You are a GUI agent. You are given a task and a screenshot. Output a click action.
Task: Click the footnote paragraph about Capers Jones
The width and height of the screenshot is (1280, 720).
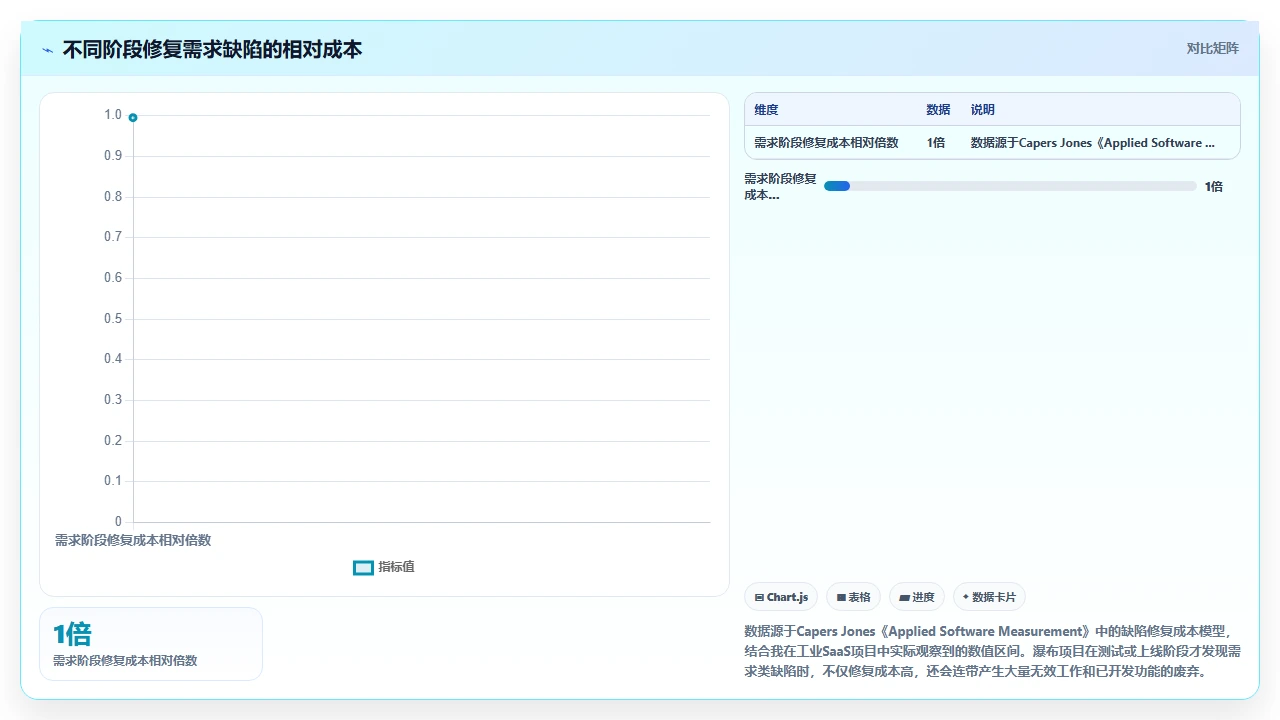(x=993, y=651)
